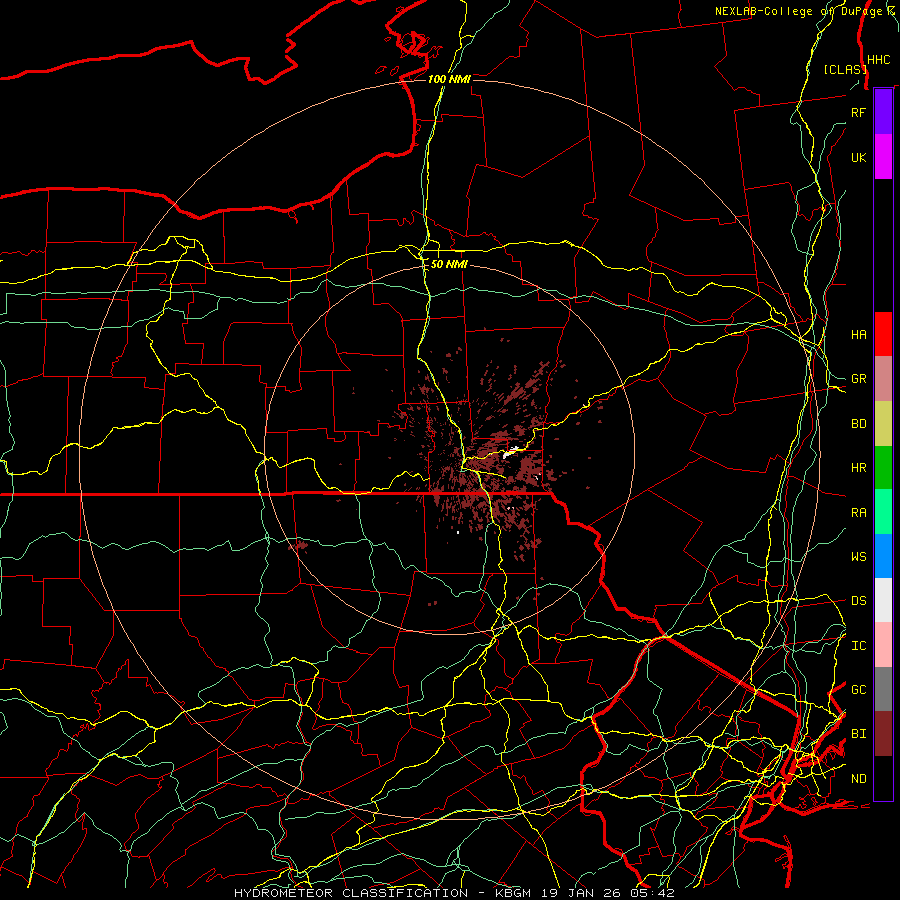Click the "ND" legend label
900x900 pixels.
pyautogui.click(x=858, y=779)
